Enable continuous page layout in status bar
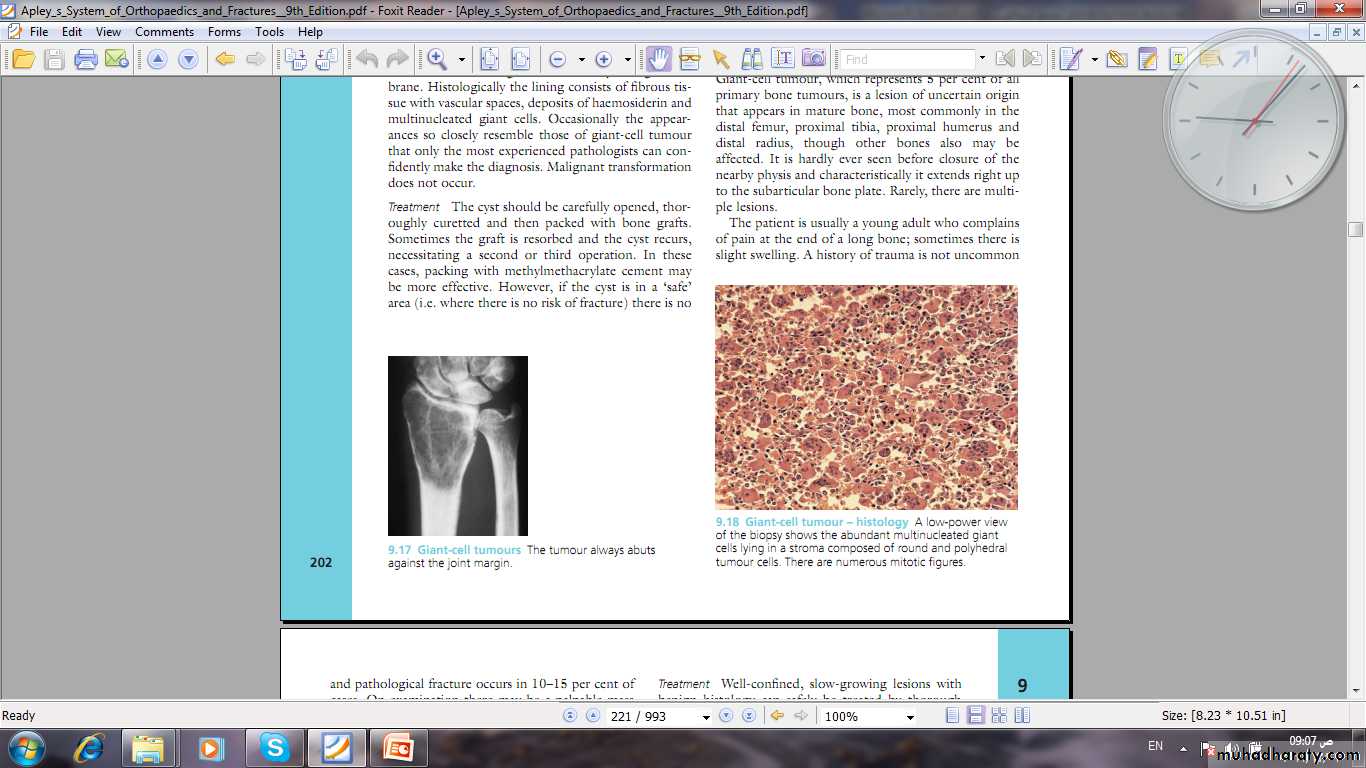Viewport: 1366px width, 768px height. [x=975, y=716]
